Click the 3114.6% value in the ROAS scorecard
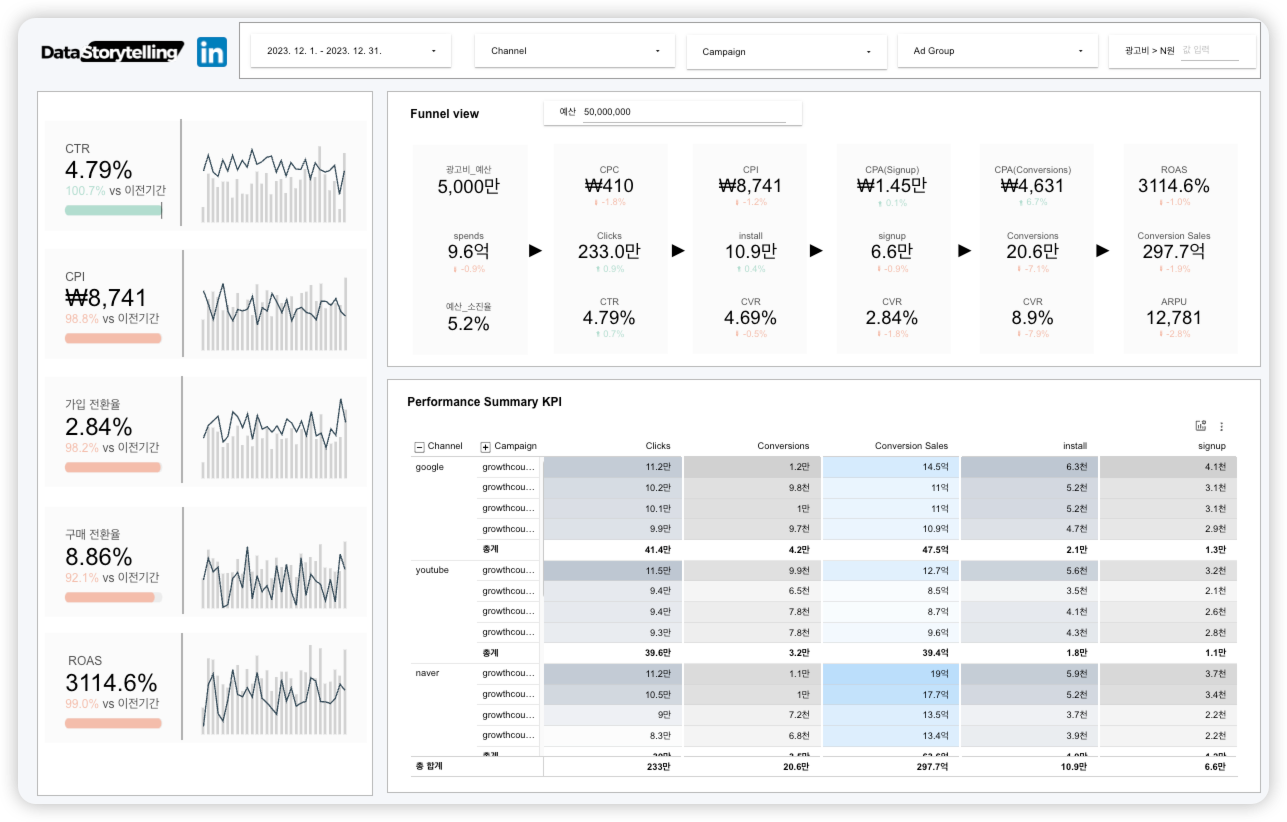Screen dimensions: 1287x822 111,683
